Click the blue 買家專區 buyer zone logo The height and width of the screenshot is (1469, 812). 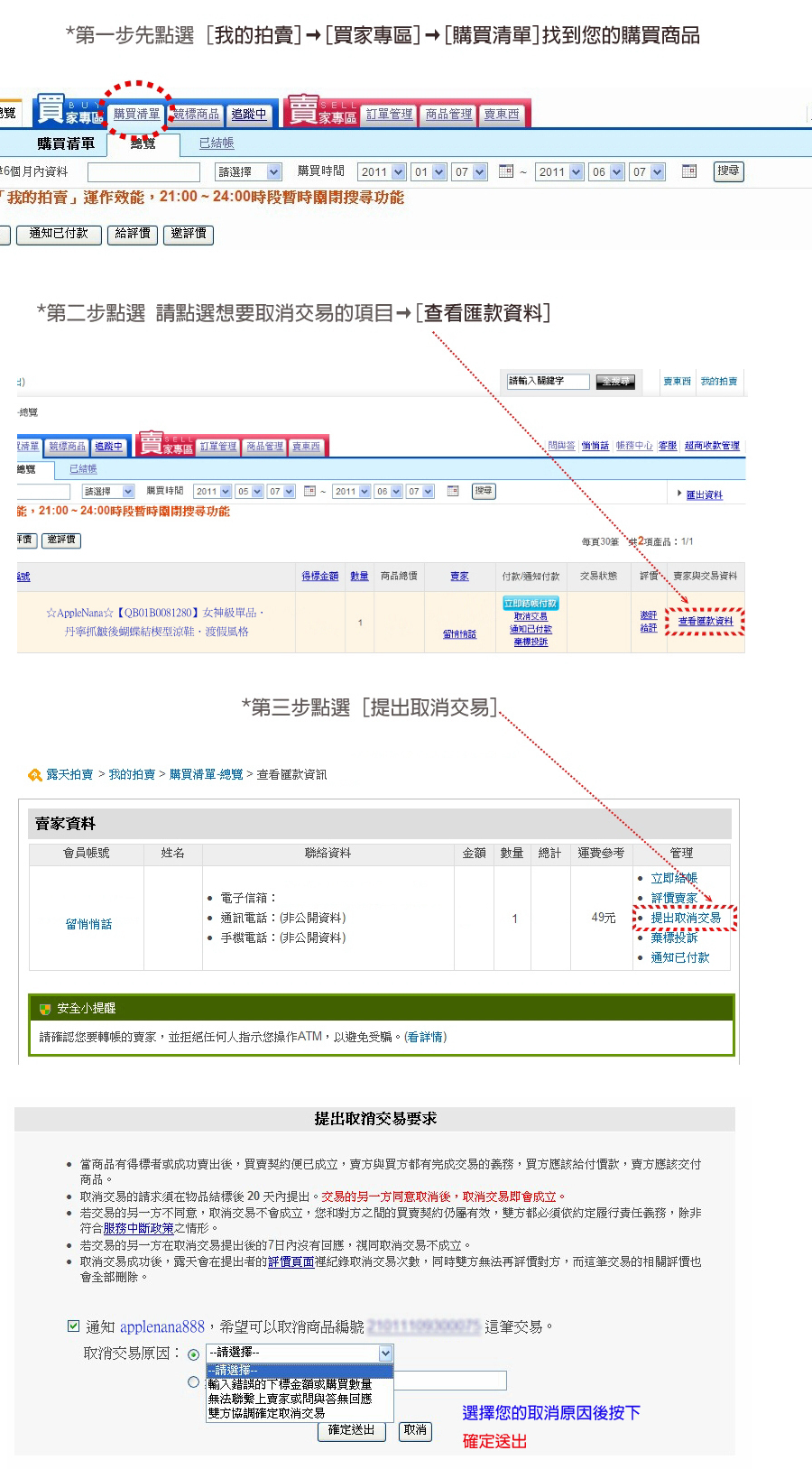[69, 111]
